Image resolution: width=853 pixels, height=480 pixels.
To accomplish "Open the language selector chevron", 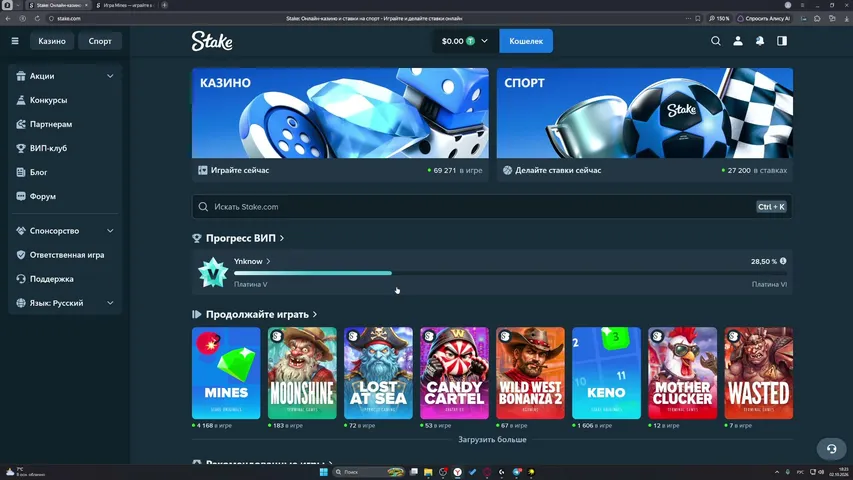I will (x=110, y=303).
